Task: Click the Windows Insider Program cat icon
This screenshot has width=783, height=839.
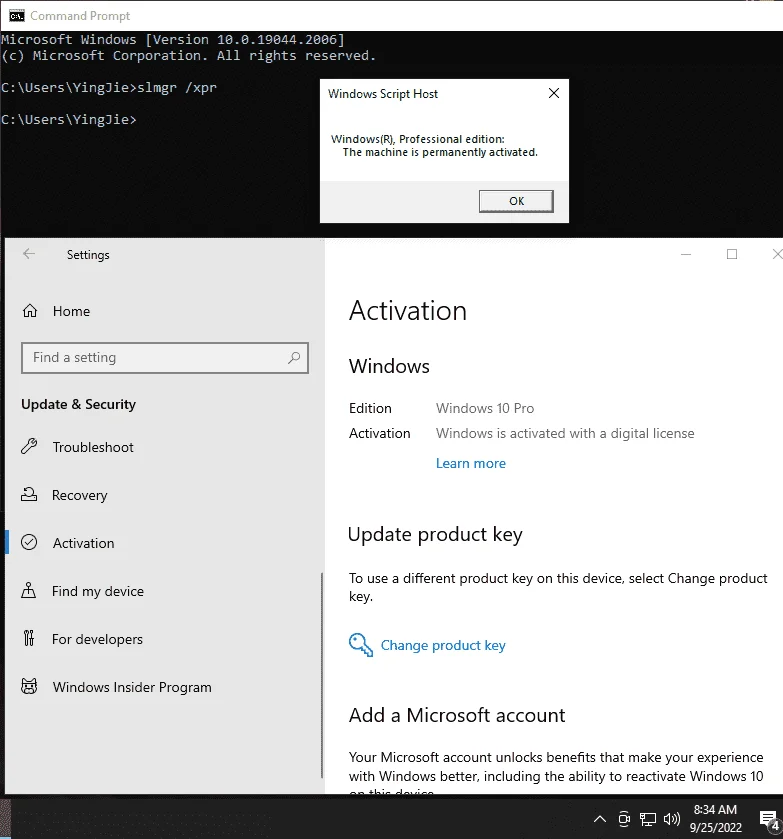Action: point(29,686)
